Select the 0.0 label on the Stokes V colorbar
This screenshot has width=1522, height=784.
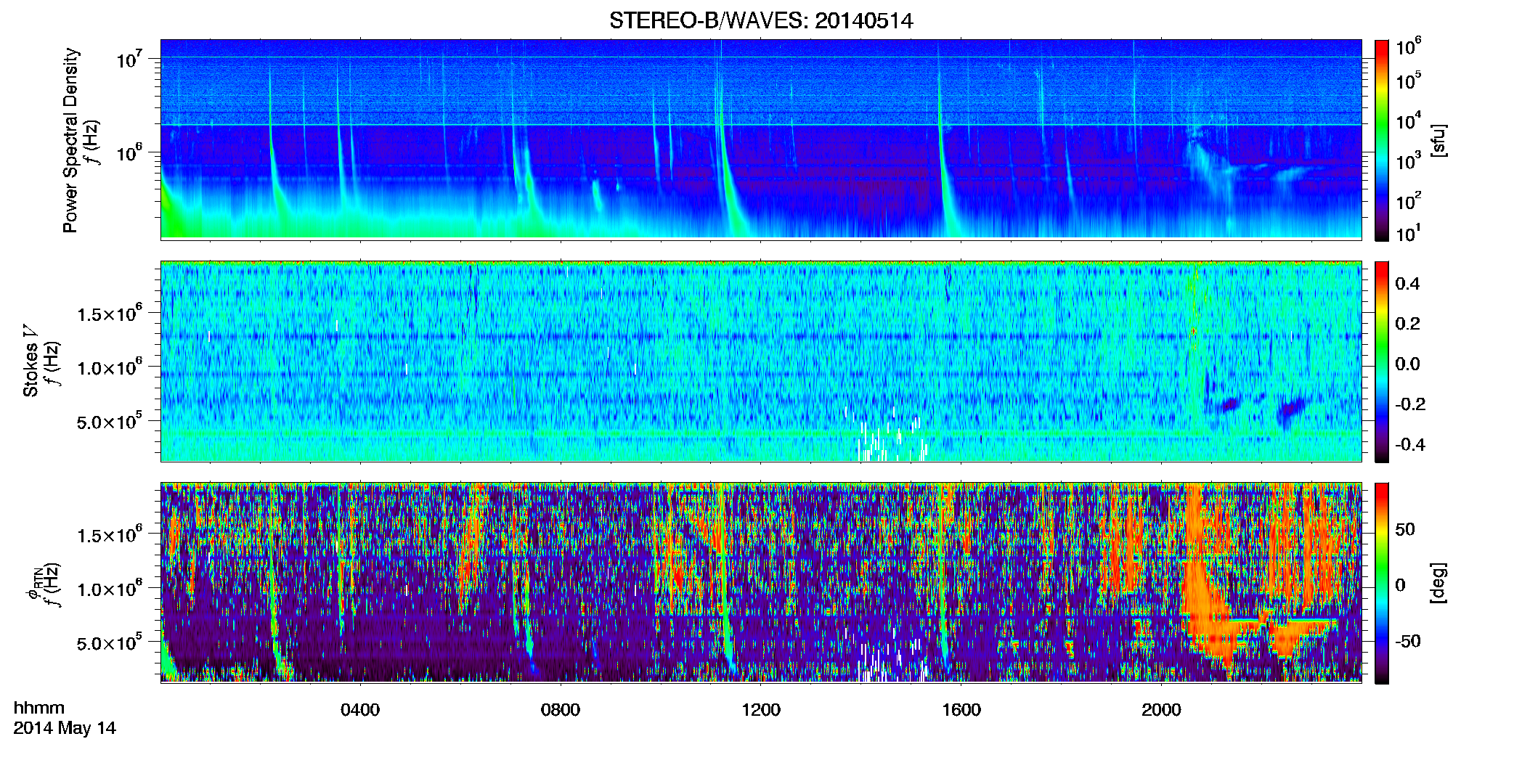[x=1407, y=364]
